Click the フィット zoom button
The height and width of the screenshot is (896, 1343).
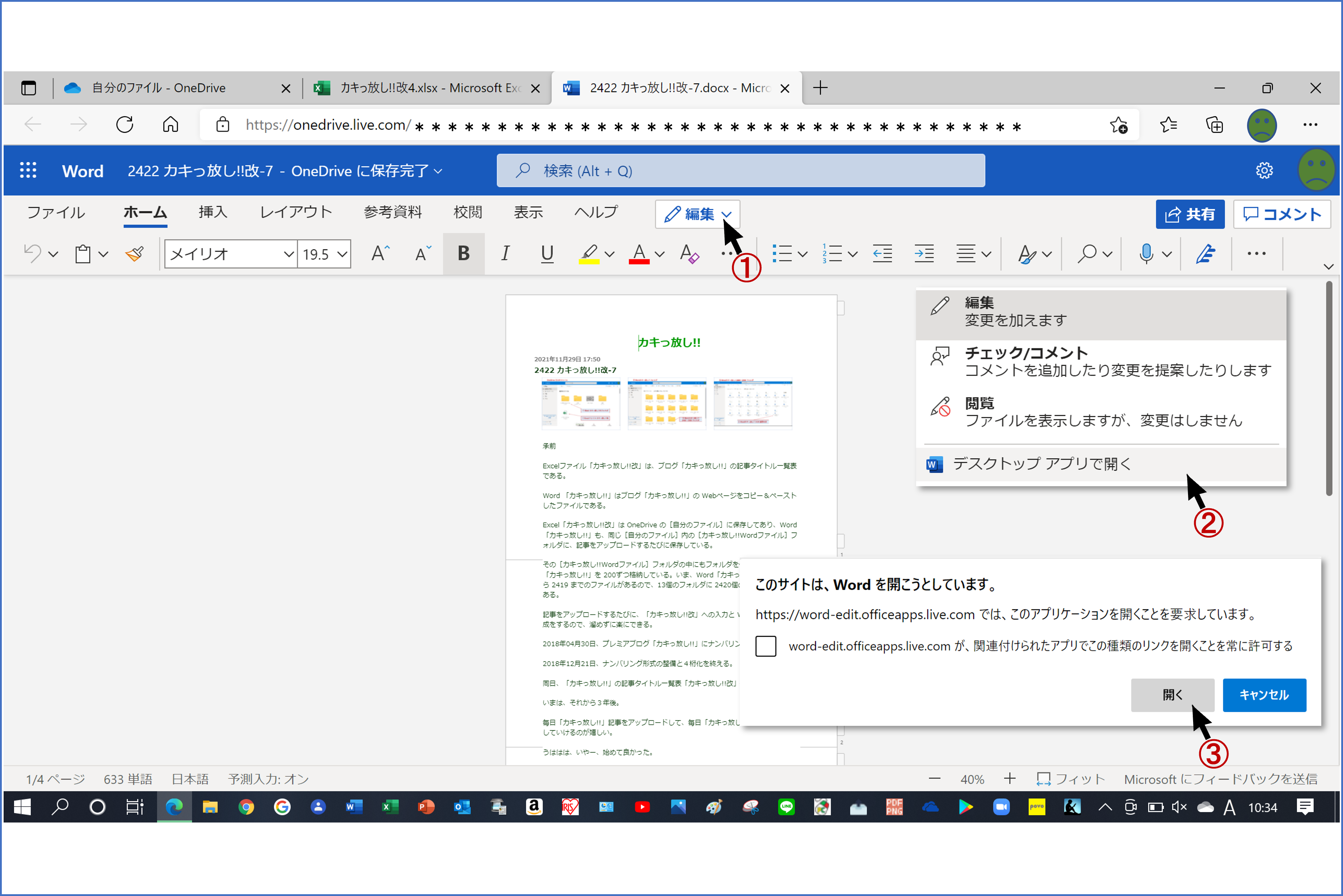click(1070, 779)
